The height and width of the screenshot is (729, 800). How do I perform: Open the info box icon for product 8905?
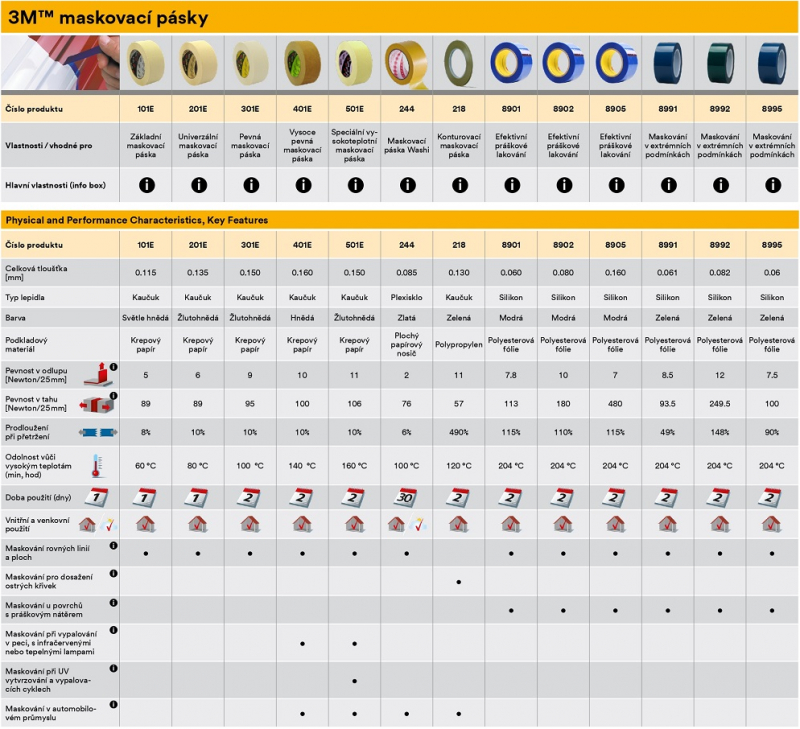(616, 185)
